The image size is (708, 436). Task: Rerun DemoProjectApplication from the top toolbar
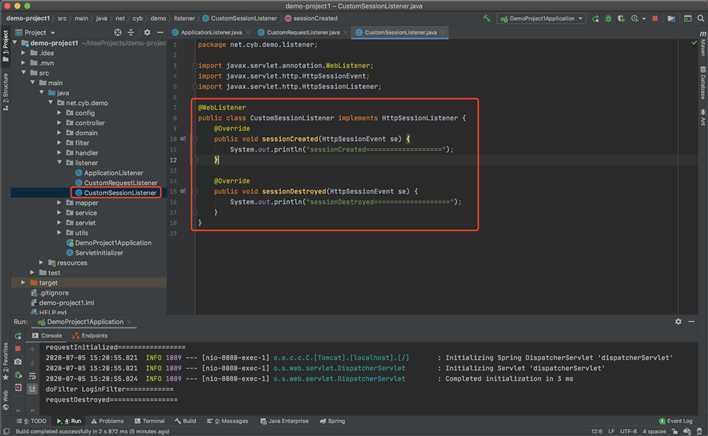596,19
